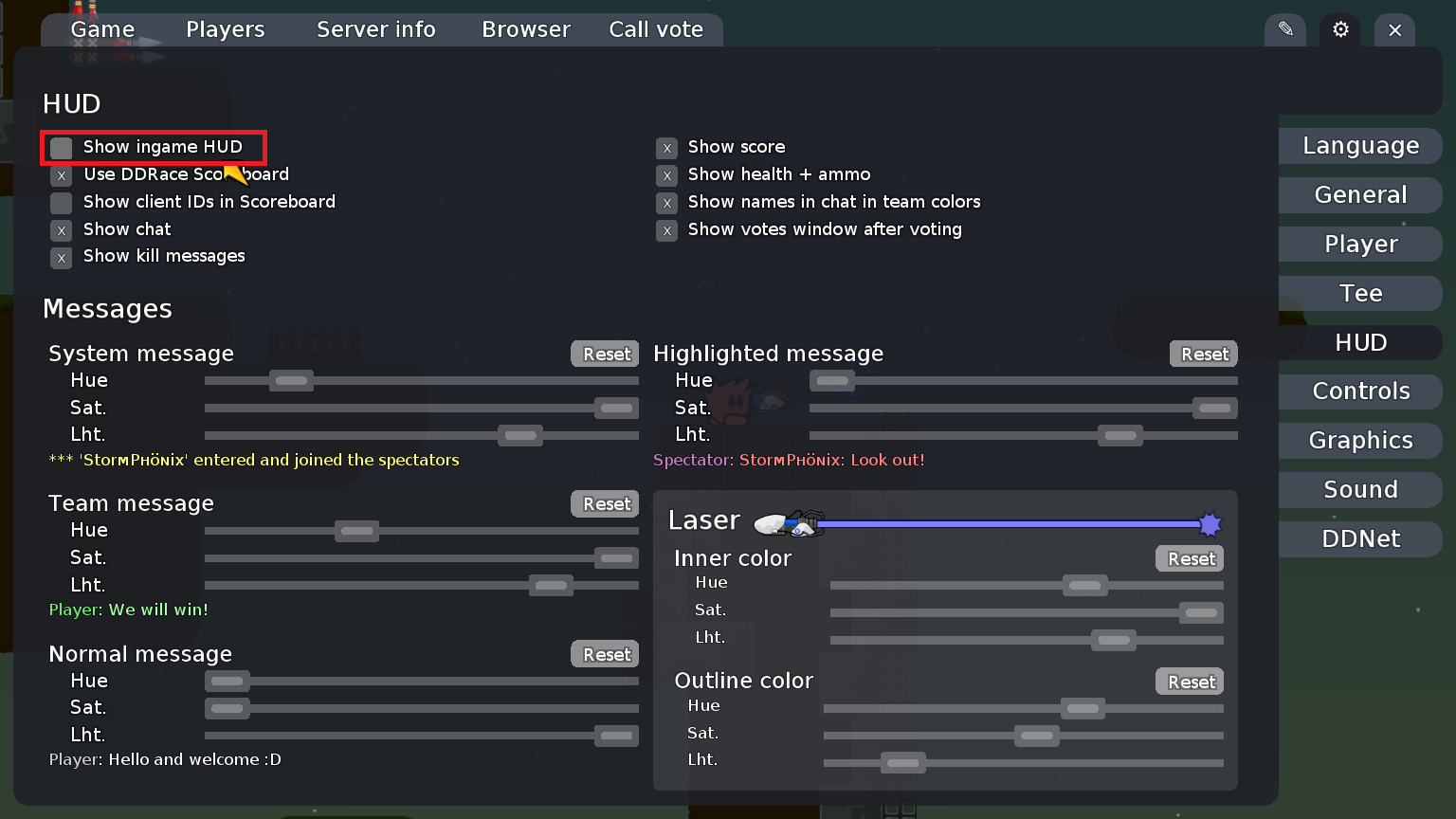1456x819 pixels.
Task: Enable Show client IDs in Scoreboard
Action: (x=61, y=203)
